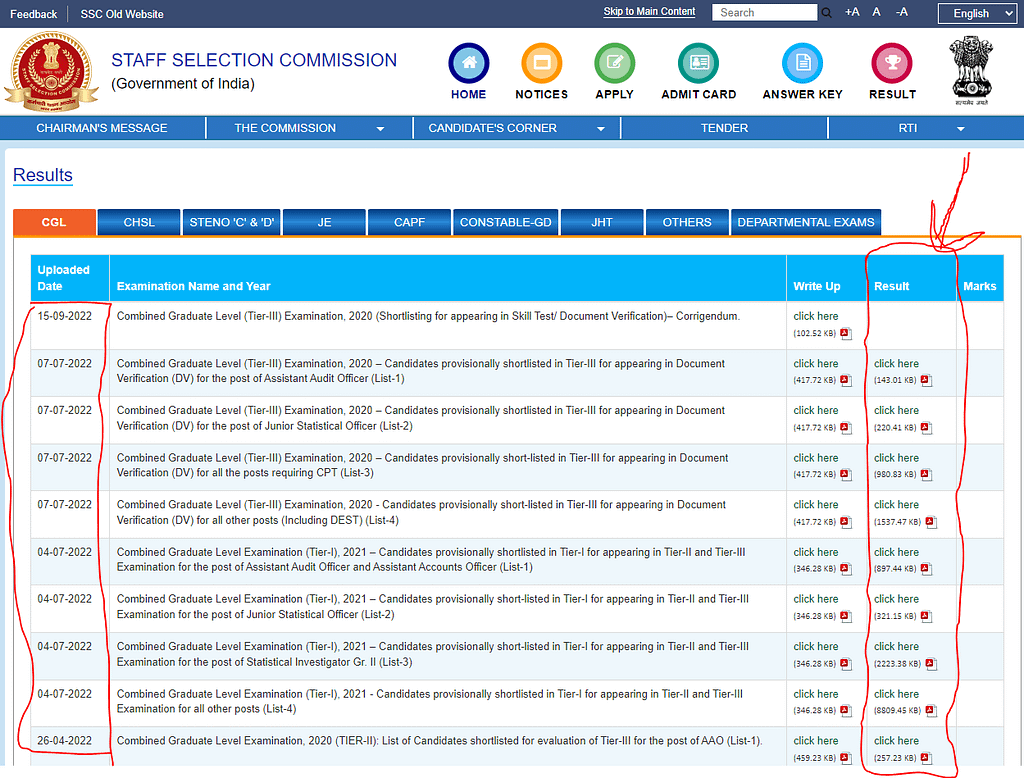
Task: Select the CGL tab
Action: click(x=54, y=222)
